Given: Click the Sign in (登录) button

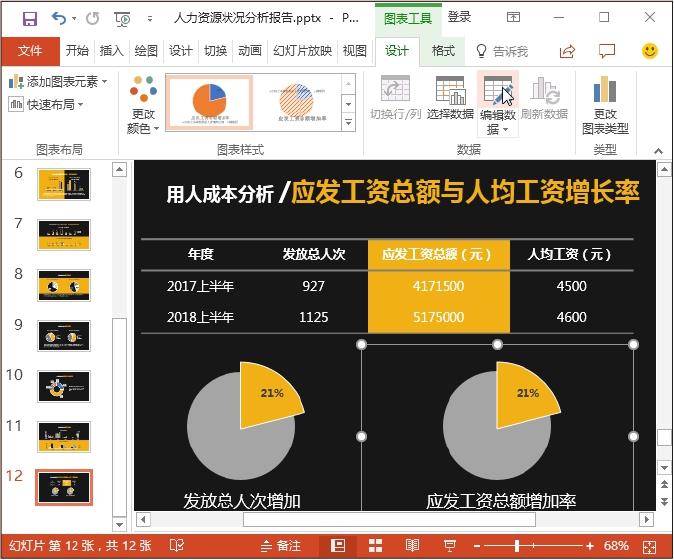Looking at the screenshot, I should [x=459, y=17].
